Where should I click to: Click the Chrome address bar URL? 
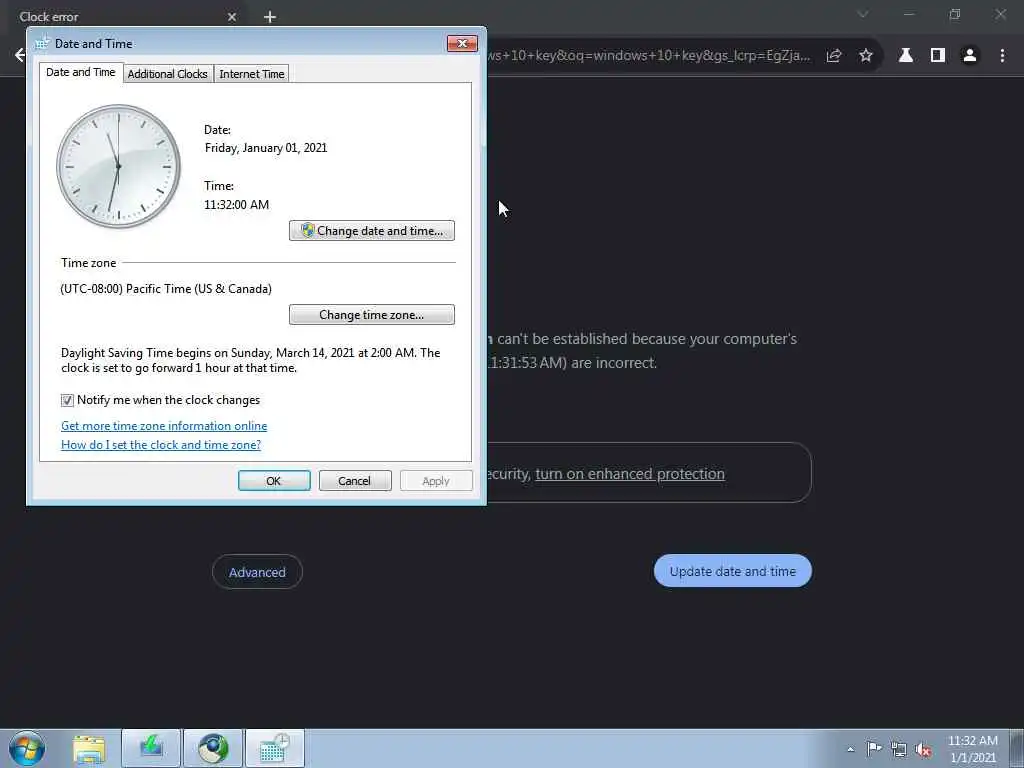click(650, 56)
